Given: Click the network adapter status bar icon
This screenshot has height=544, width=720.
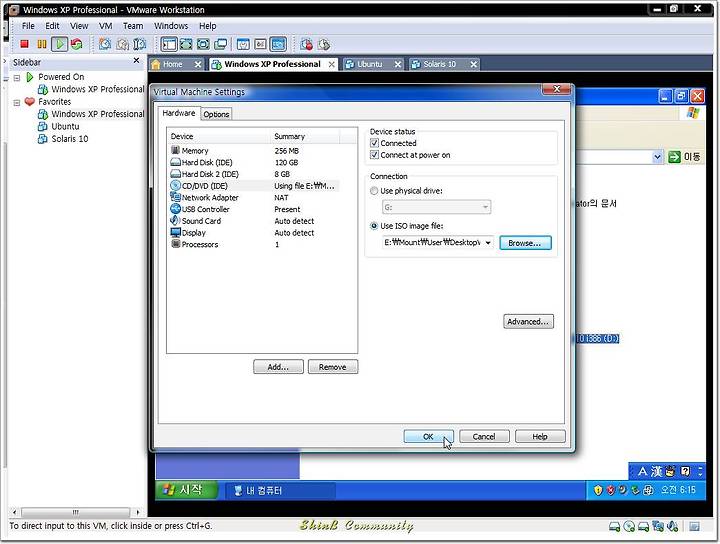Looking at the screenshot, I should (658, 527).
